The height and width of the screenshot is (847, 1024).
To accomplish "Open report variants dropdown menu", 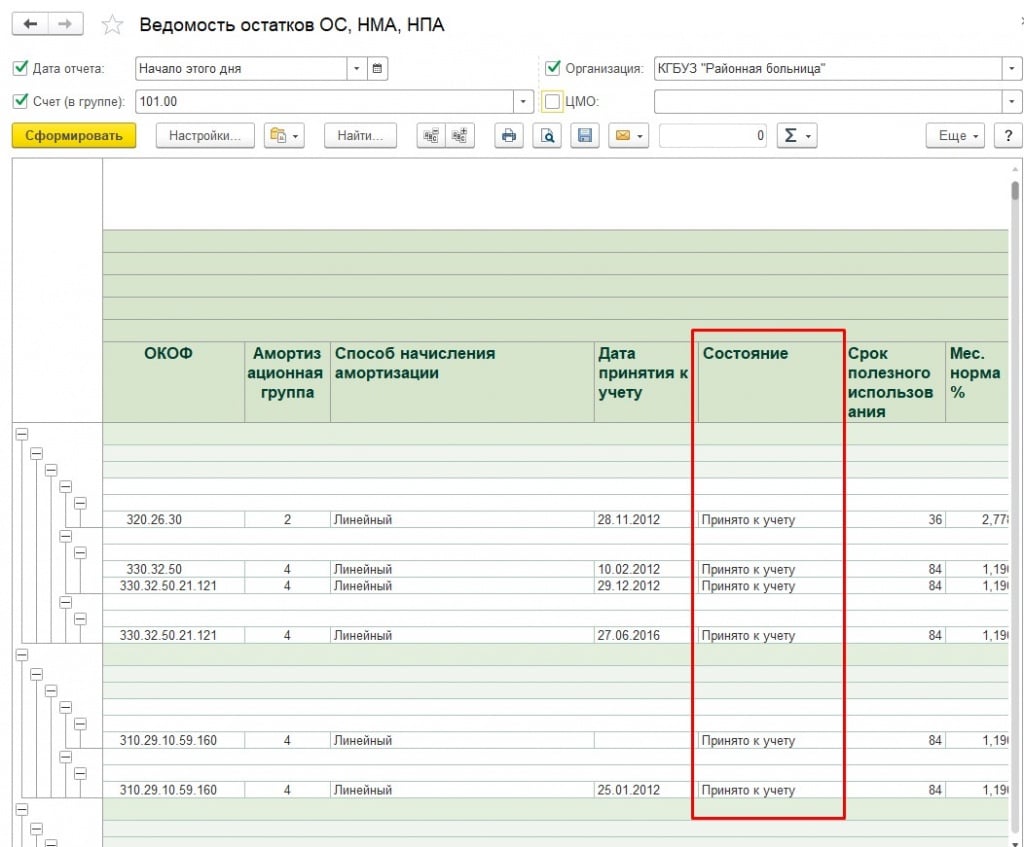I will click(x=283, y=136).
